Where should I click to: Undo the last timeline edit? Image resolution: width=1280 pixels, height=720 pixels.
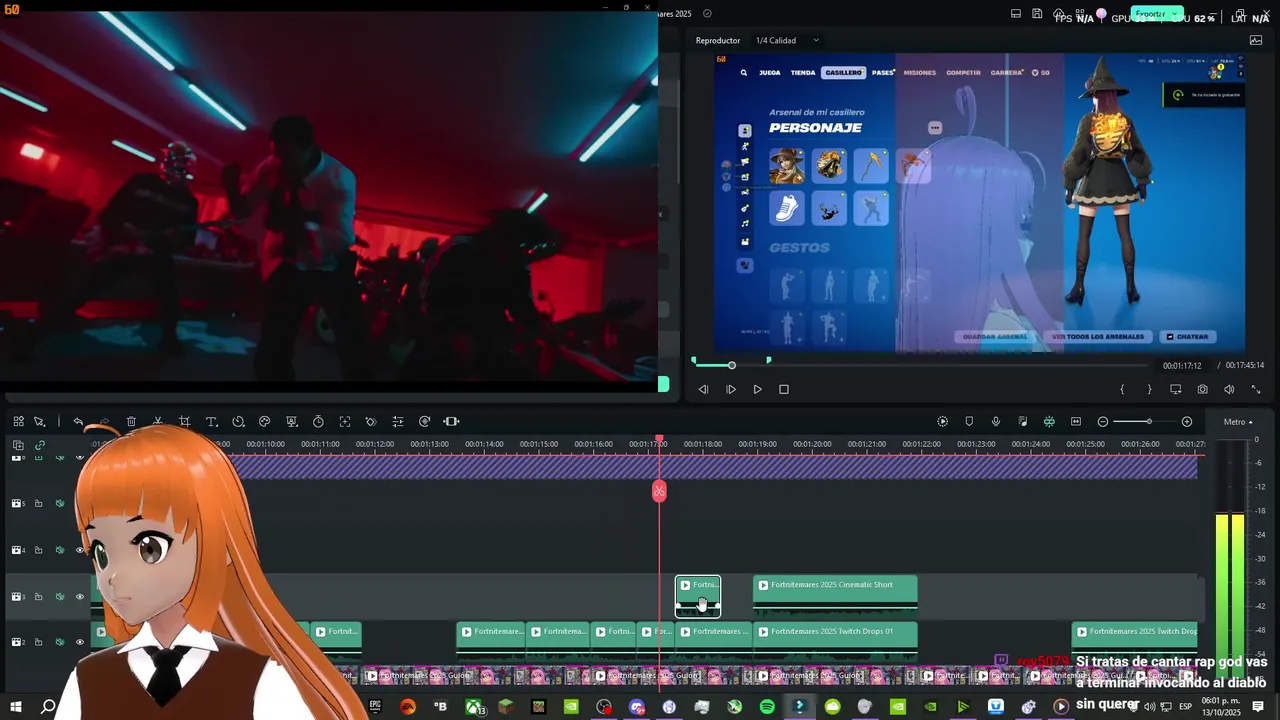[78, 422]
